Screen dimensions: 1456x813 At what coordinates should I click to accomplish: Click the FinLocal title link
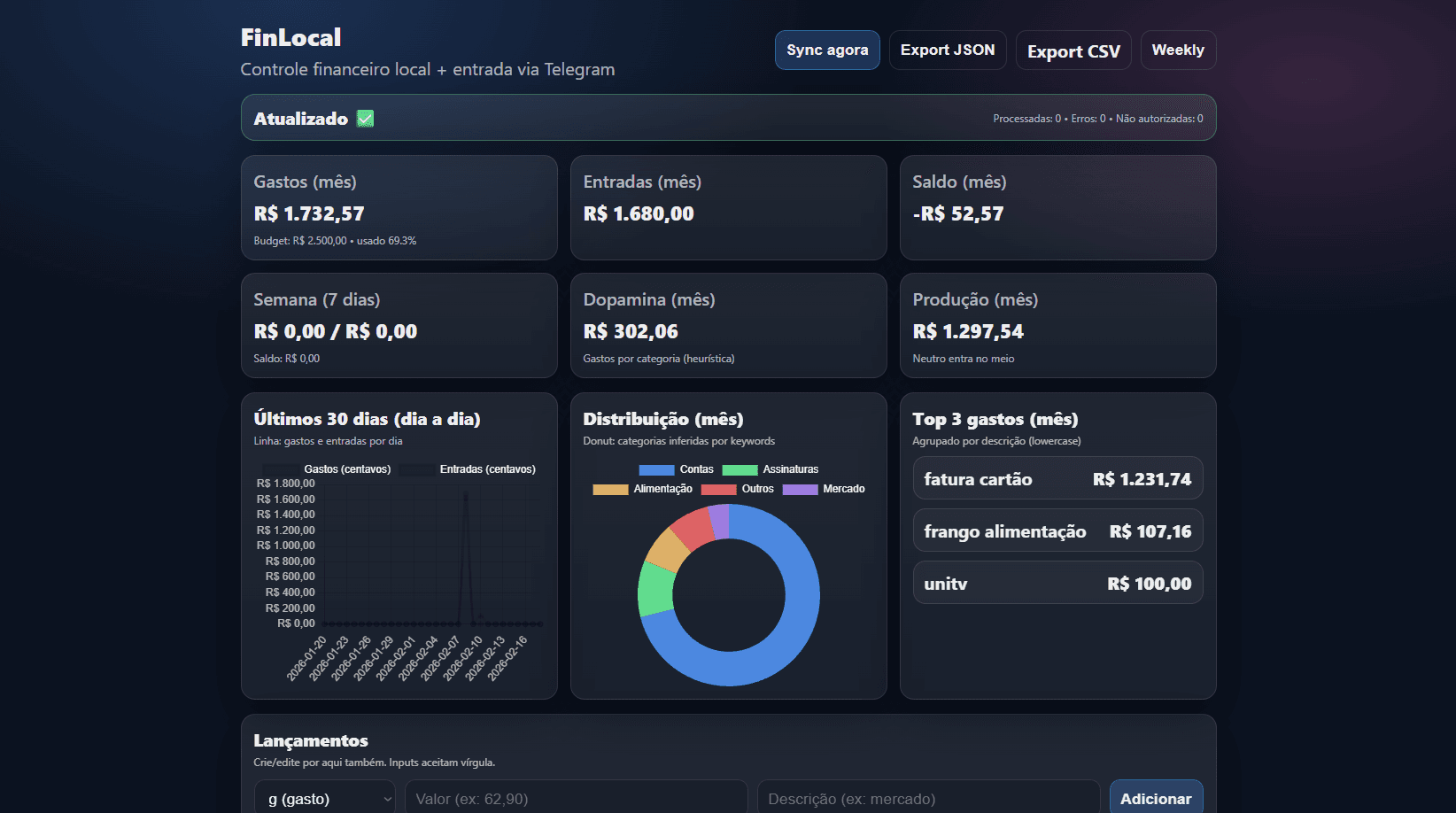coord(290,37)
